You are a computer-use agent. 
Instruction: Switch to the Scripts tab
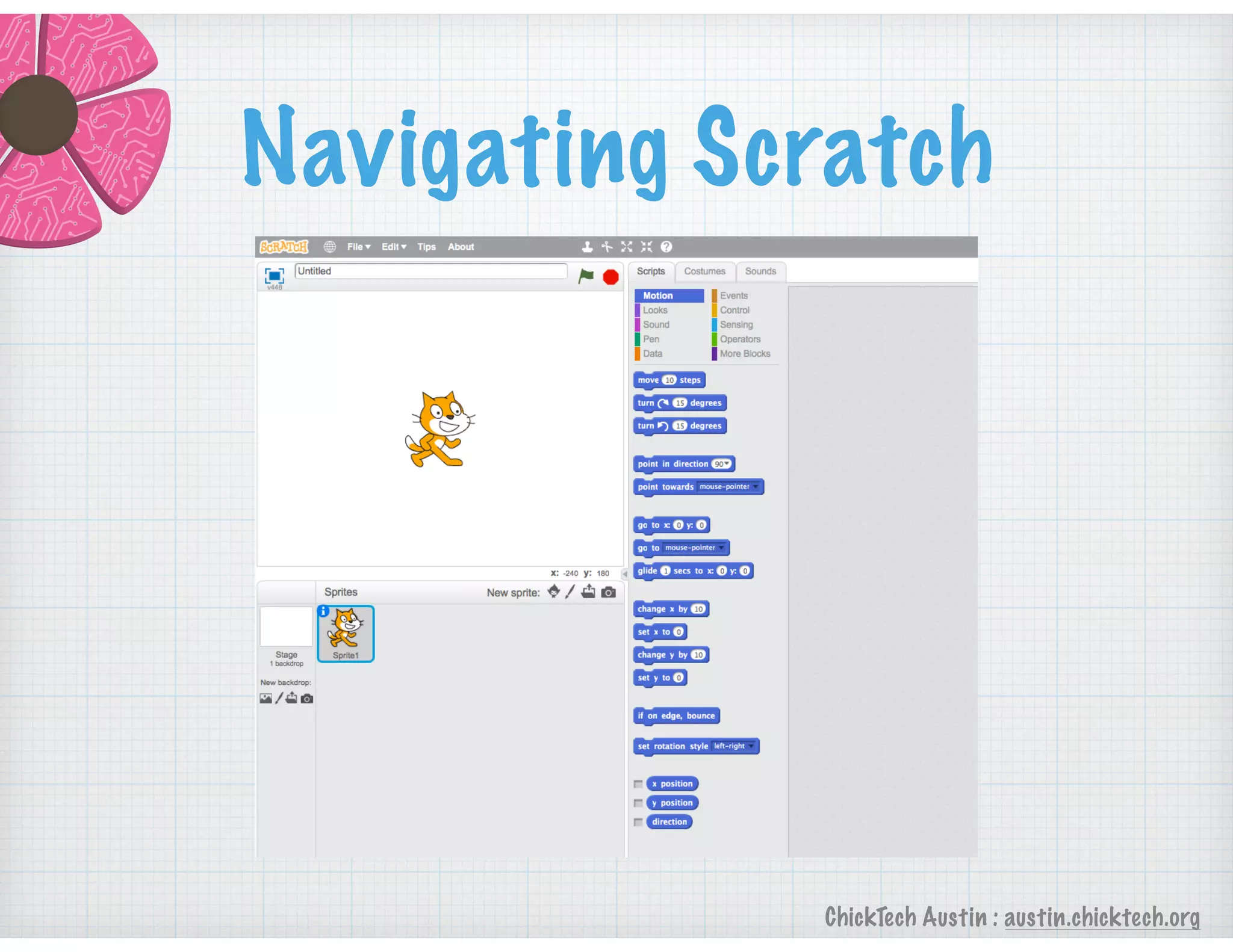click(x=651, y=271)
